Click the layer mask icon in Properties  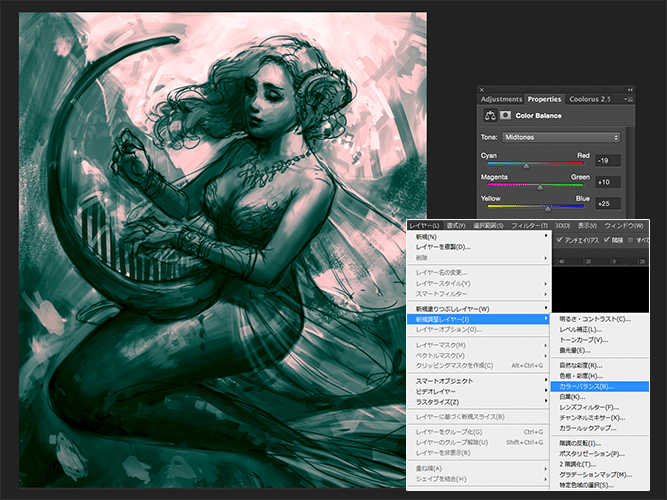pos(505,115)
